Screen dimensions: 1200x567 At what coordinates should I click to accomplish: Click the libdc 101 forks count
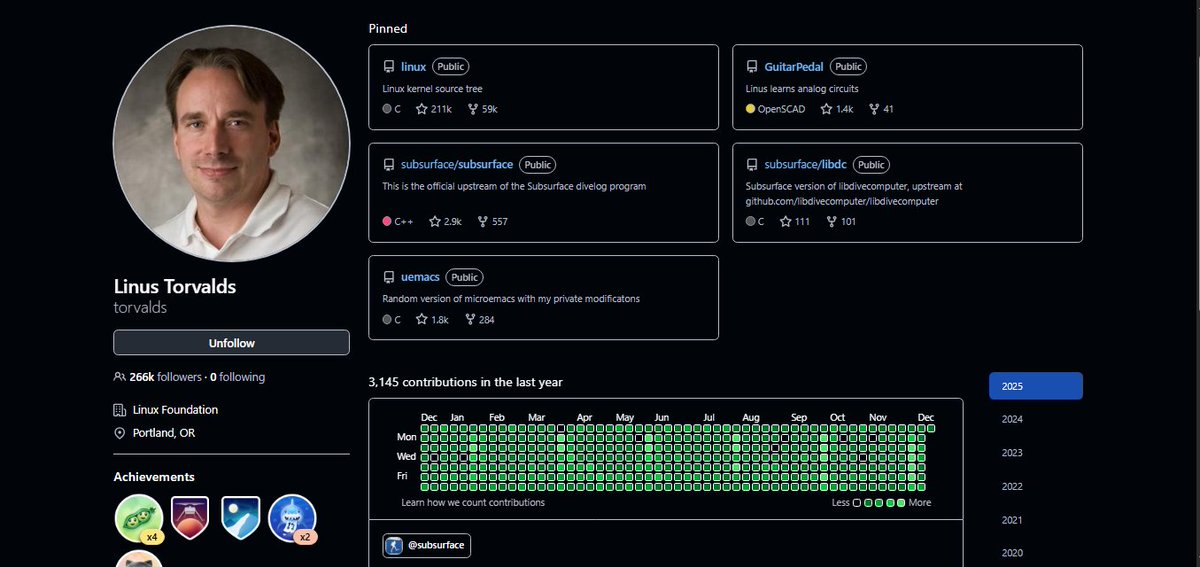point(841,221)
